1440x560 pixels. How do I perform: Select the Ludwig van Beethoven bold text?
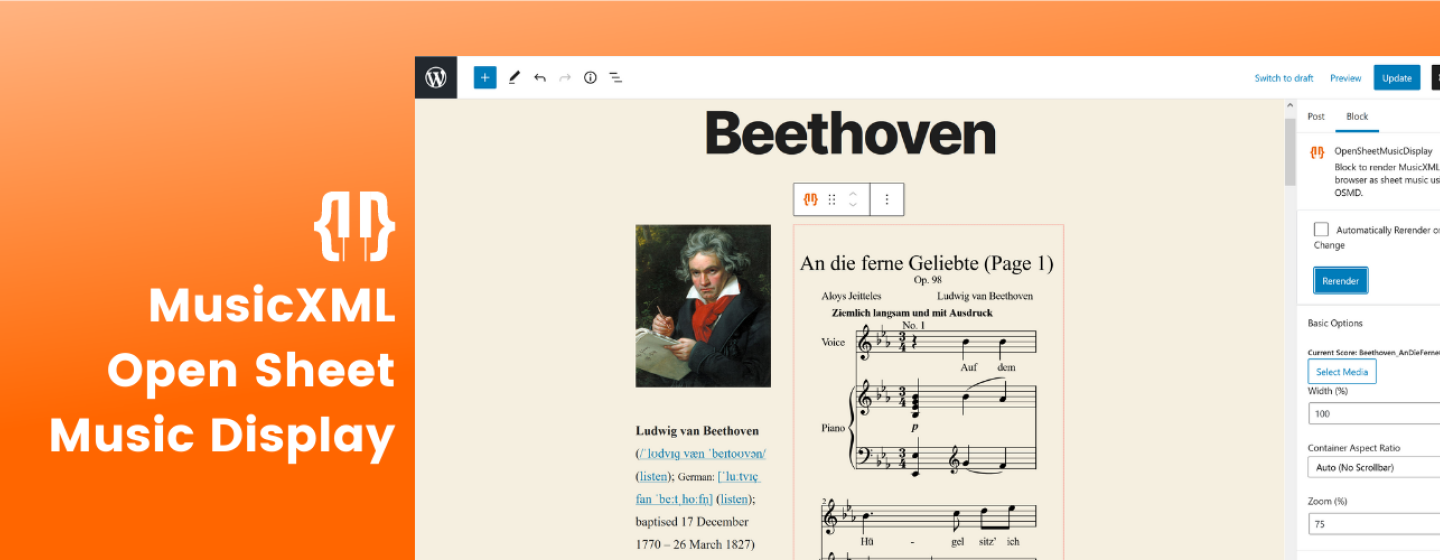697,431
